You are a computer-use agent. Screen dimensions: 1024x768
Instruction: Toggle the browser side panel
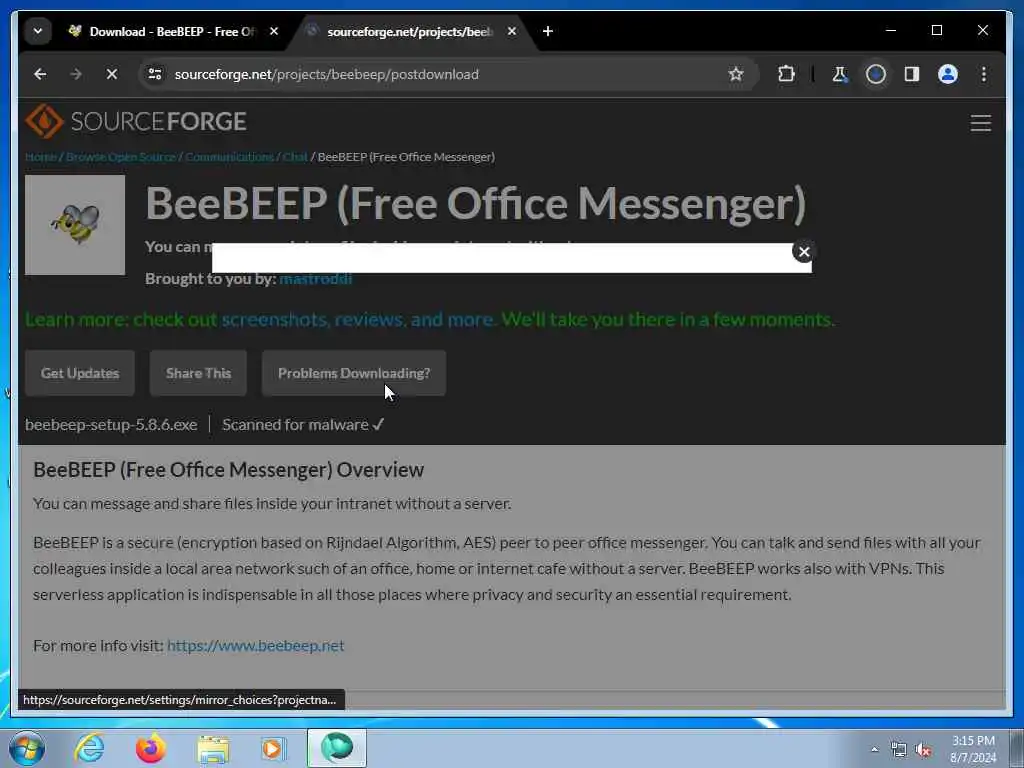pyautogui.click(x=912, y=74)
